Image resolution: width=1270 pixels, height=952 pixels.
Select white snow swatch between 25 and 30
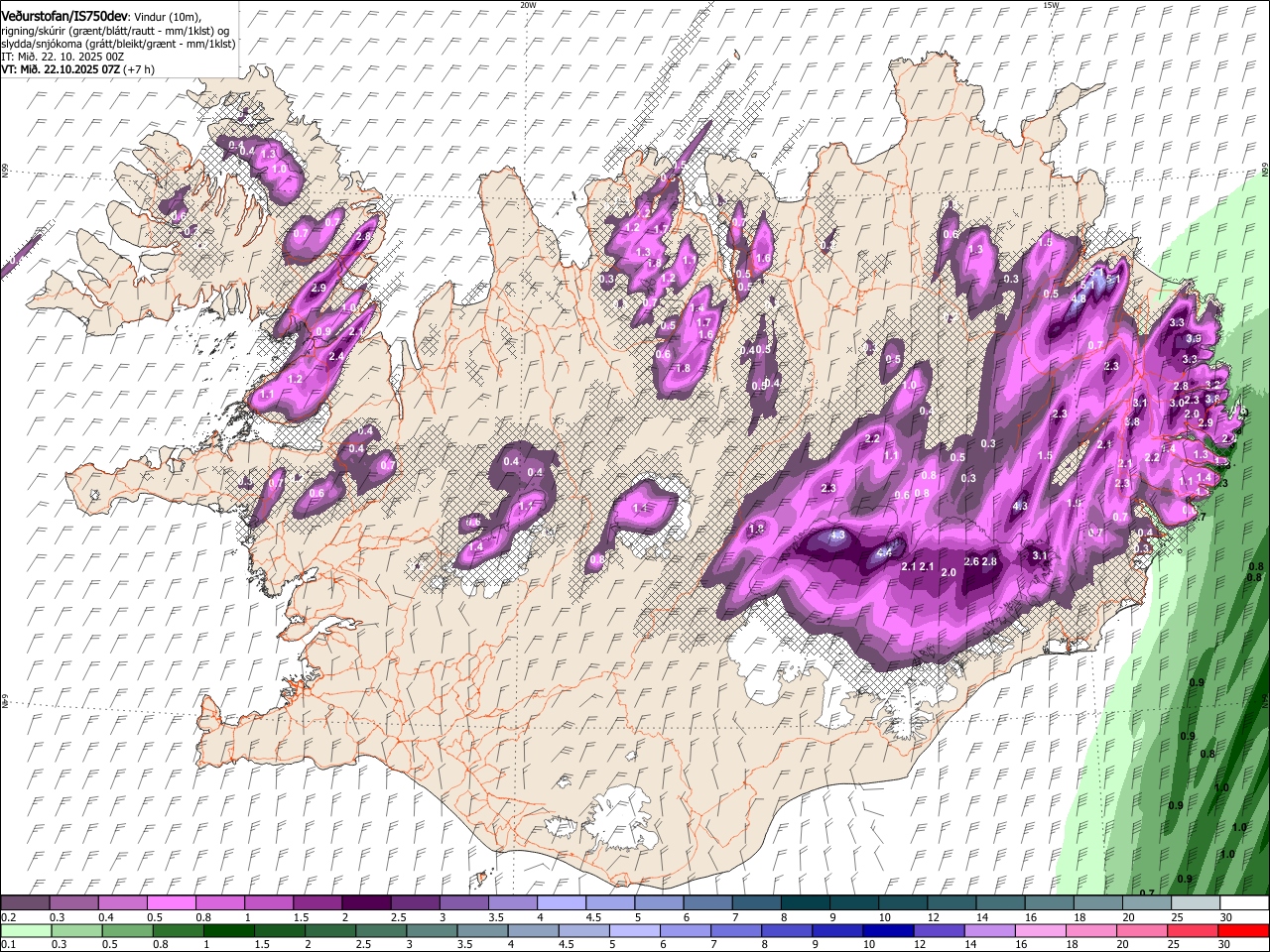(x=1196, y=902)
